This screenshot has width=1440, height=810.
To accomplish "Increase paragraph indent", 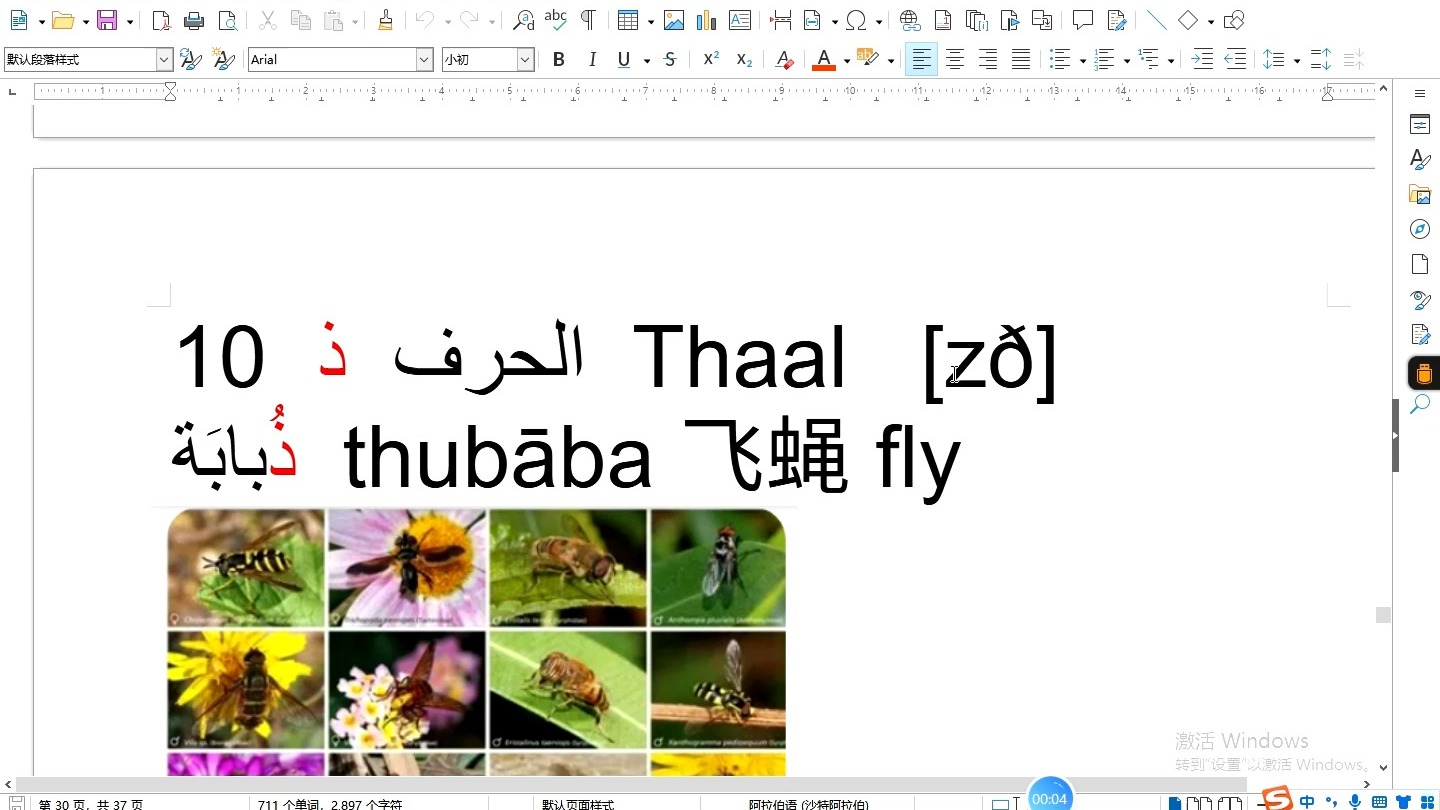I will coord(1202,60).
